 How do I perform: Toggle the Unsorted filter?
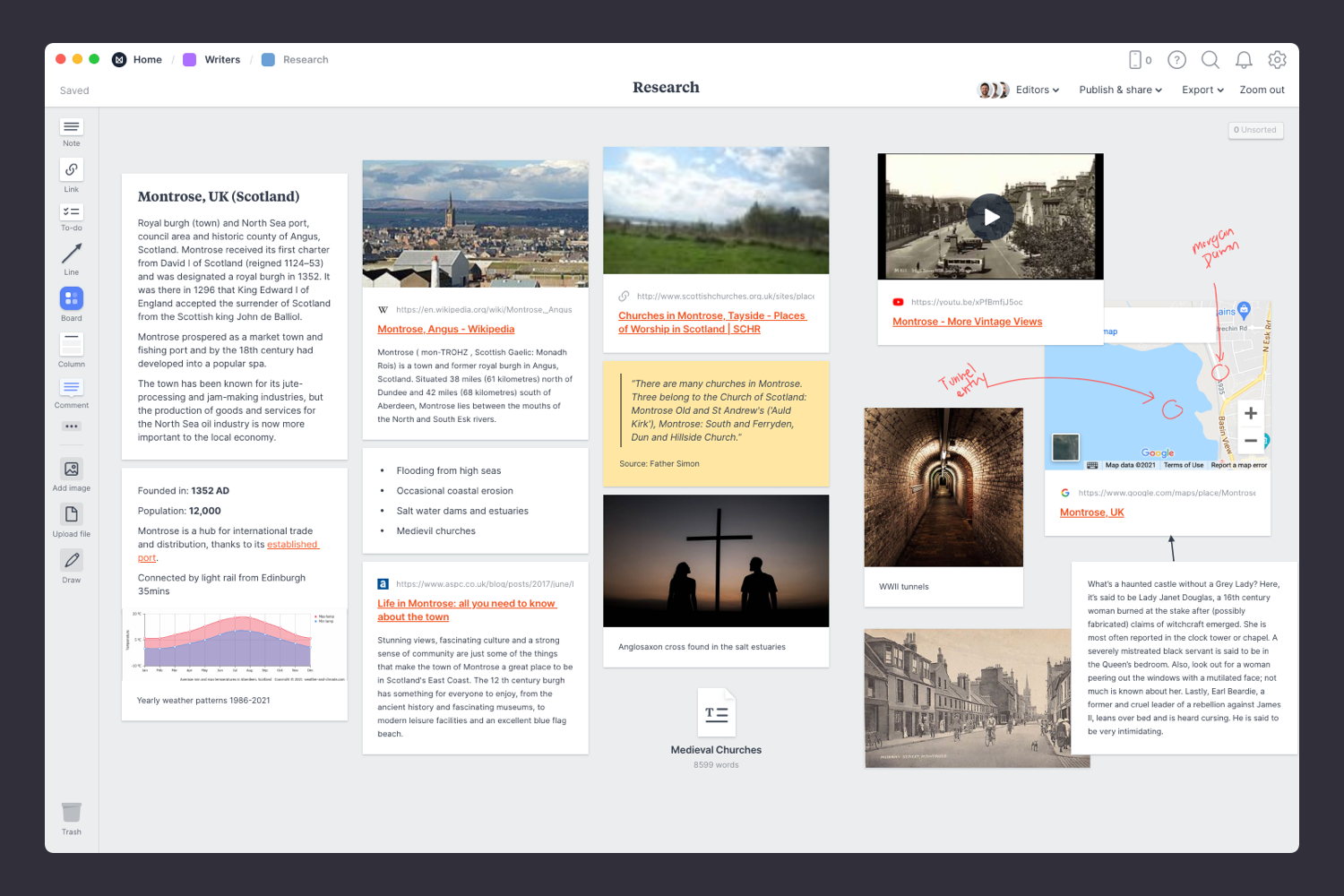click(1255, 130)
